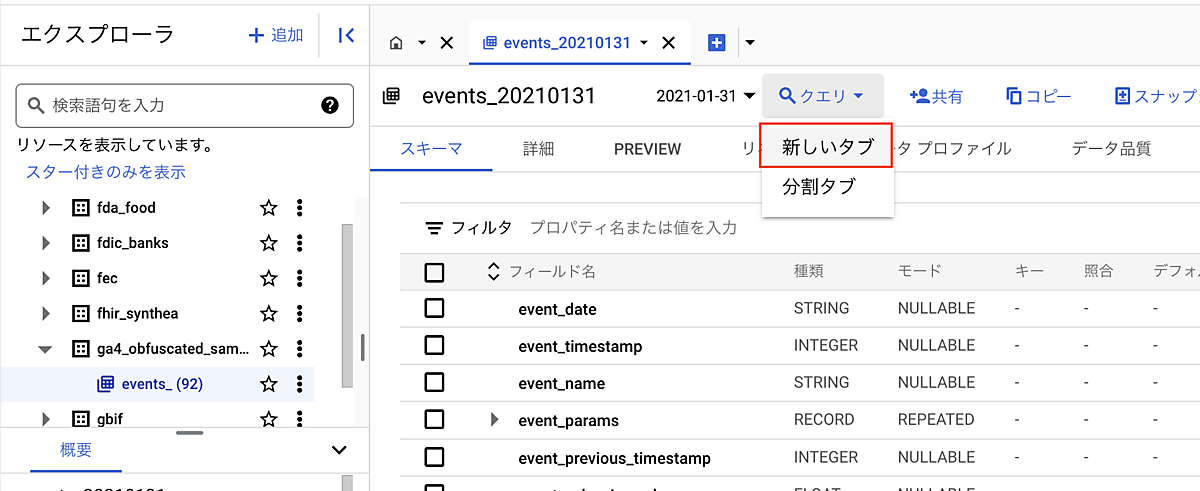Click the home tab icon
1200x491 pixels.
point(397,43)
